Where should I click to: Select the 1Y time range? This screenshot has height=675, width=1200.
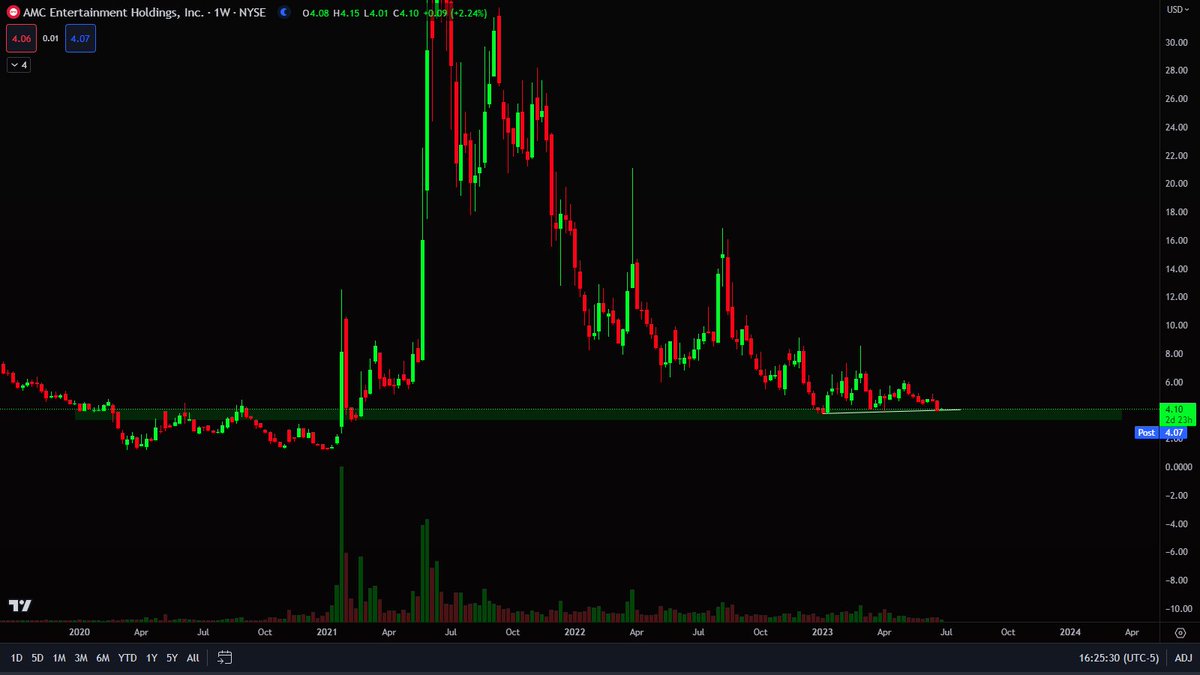tap(151, 658)
